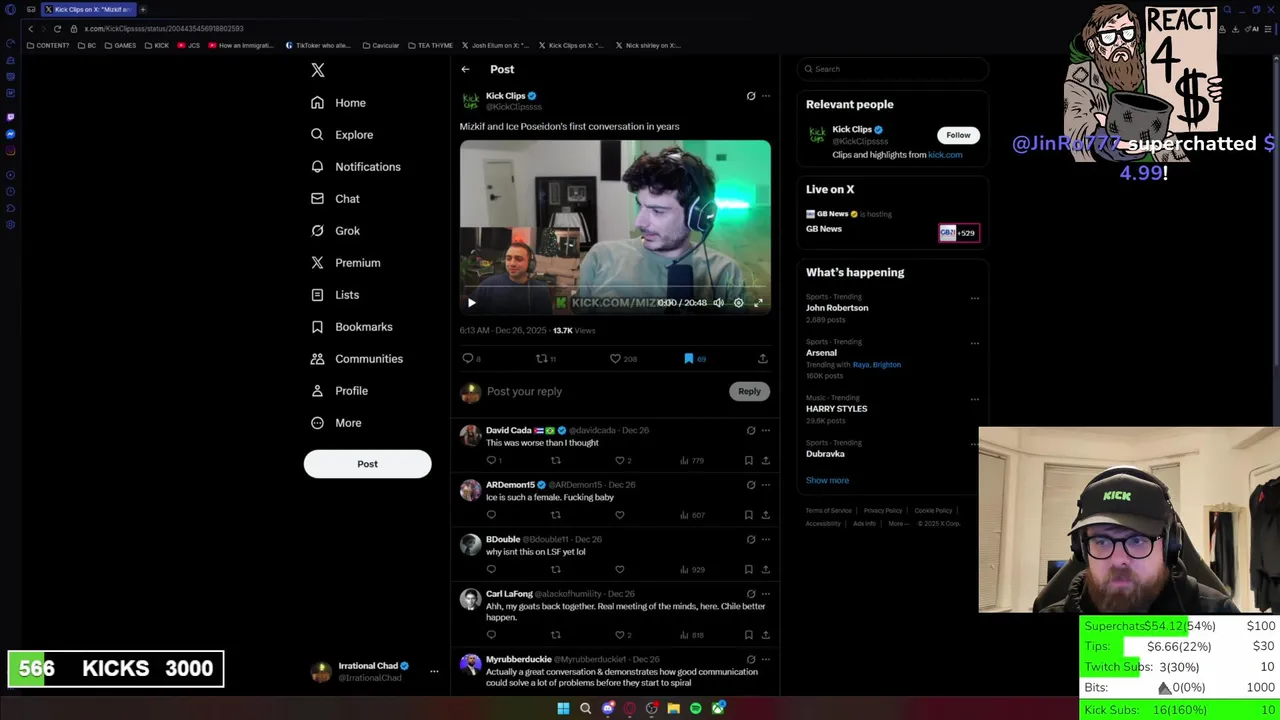
Task: Open three-dot menu on Myrubberduckie's reply
Action: [x=766, y=660]
